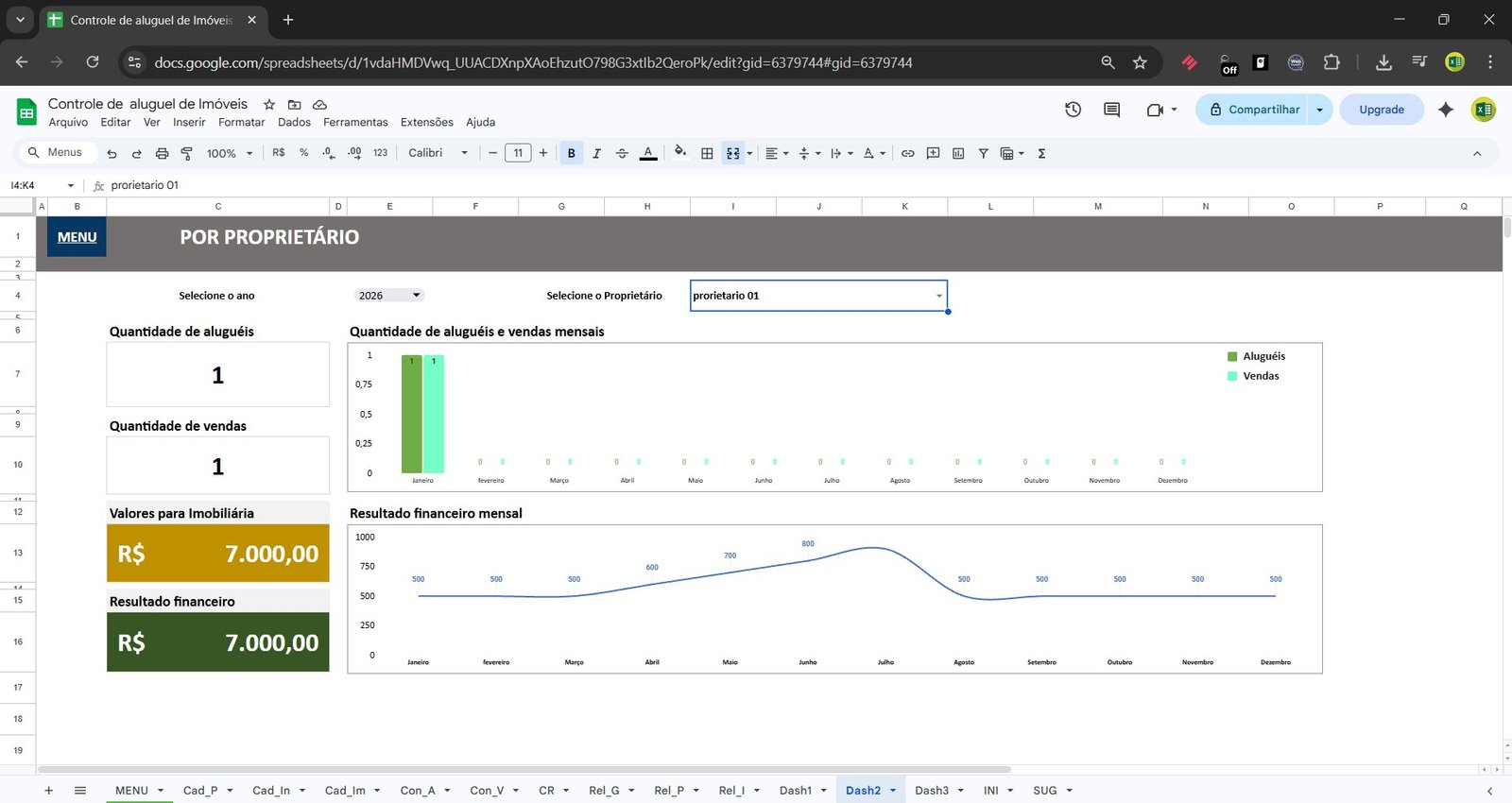Click the MENU link button
This screenshot has width=1512, height=803.
77,237
